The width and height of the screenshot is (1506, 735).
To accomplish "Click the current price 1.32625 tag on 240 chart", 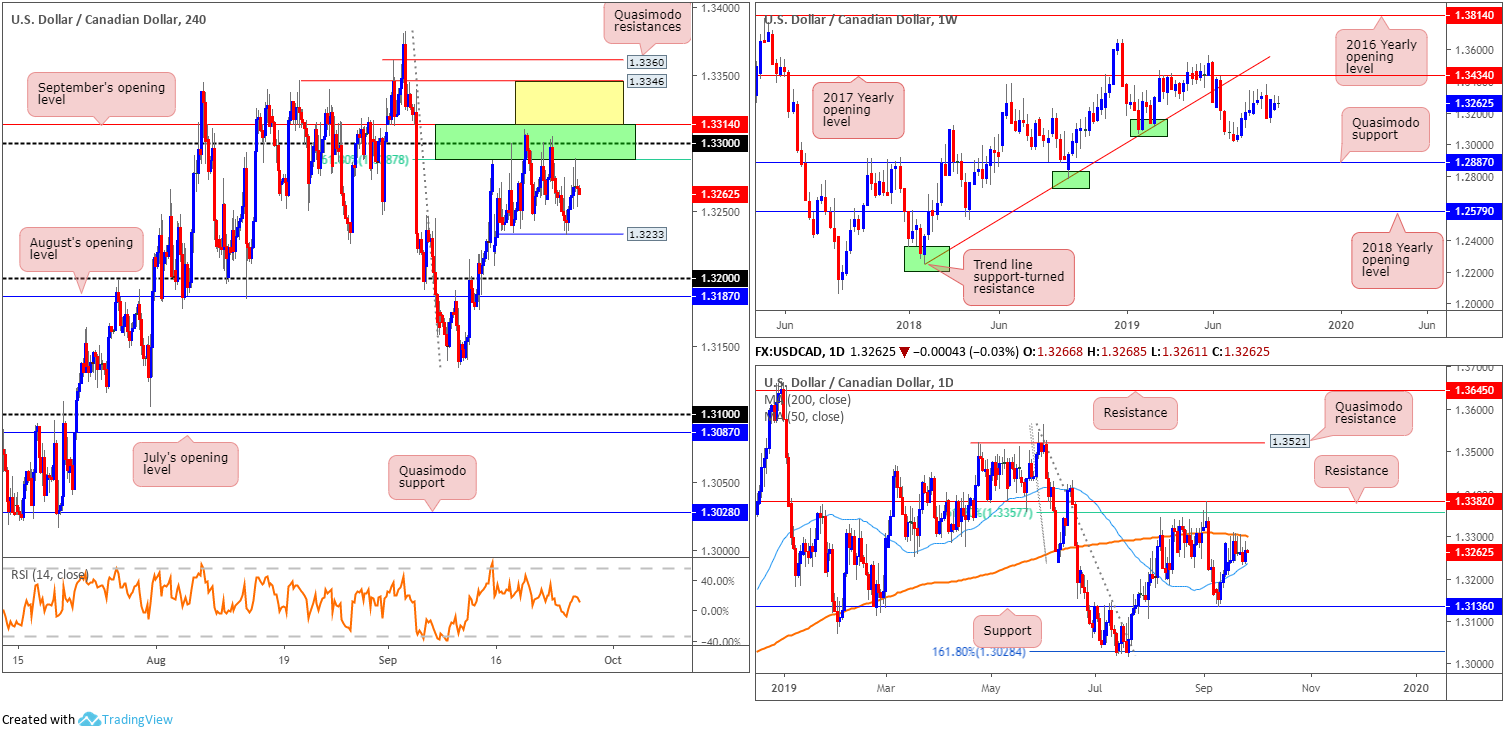I will (x=718, y=194).
